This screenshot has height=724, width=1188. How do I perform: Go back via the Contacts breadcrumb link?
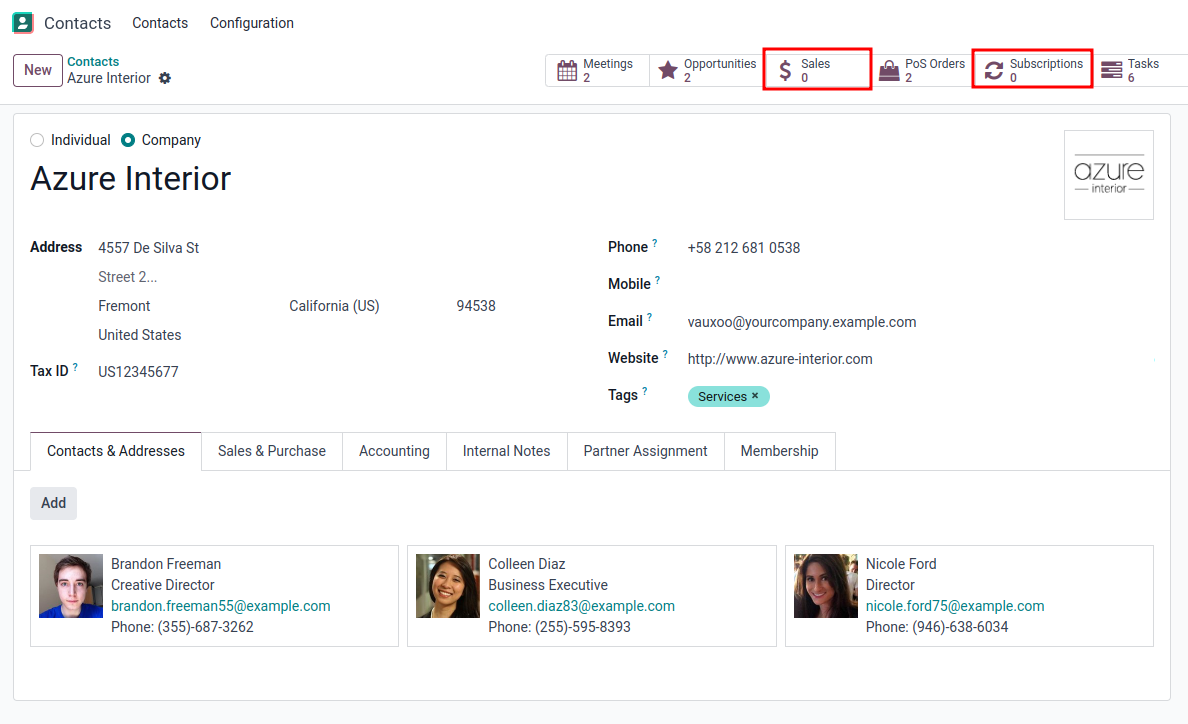pos(93,61)
